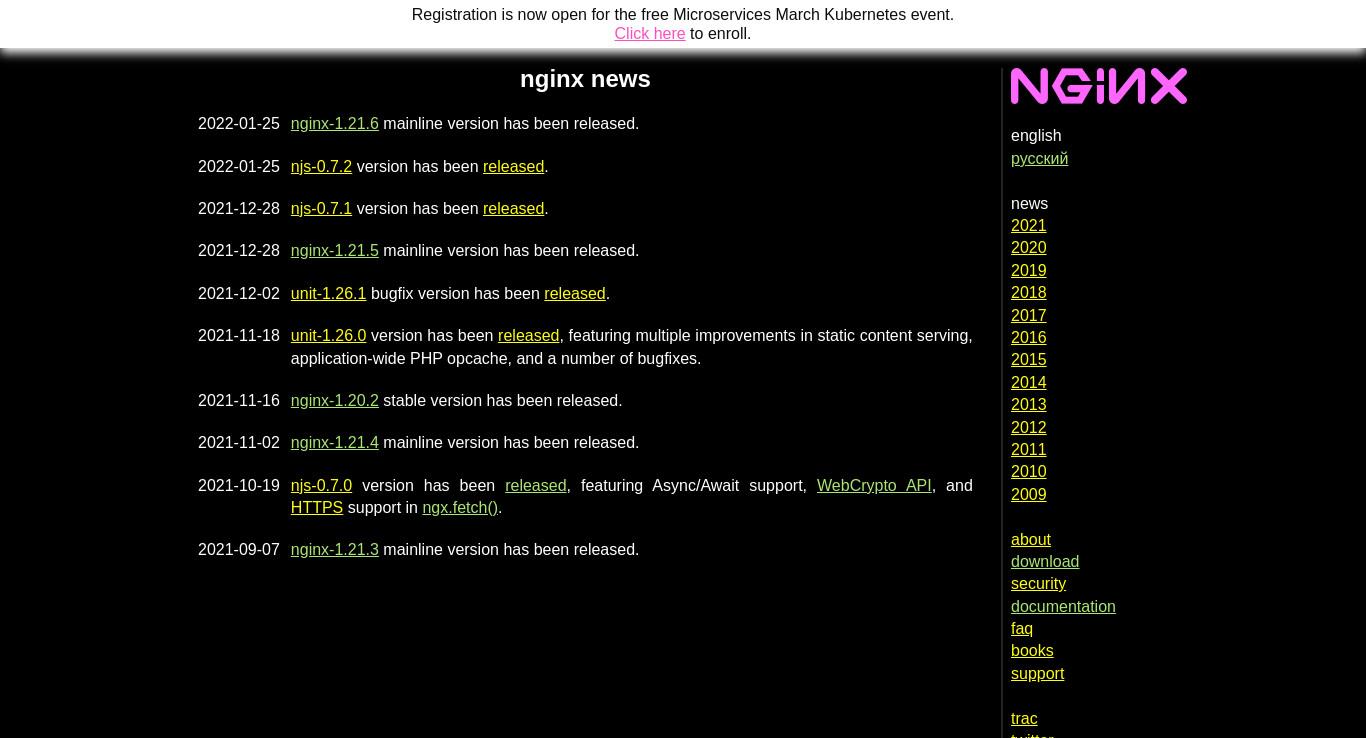Click 'released' link in unit-1.26.1 row

coord(575,293)
